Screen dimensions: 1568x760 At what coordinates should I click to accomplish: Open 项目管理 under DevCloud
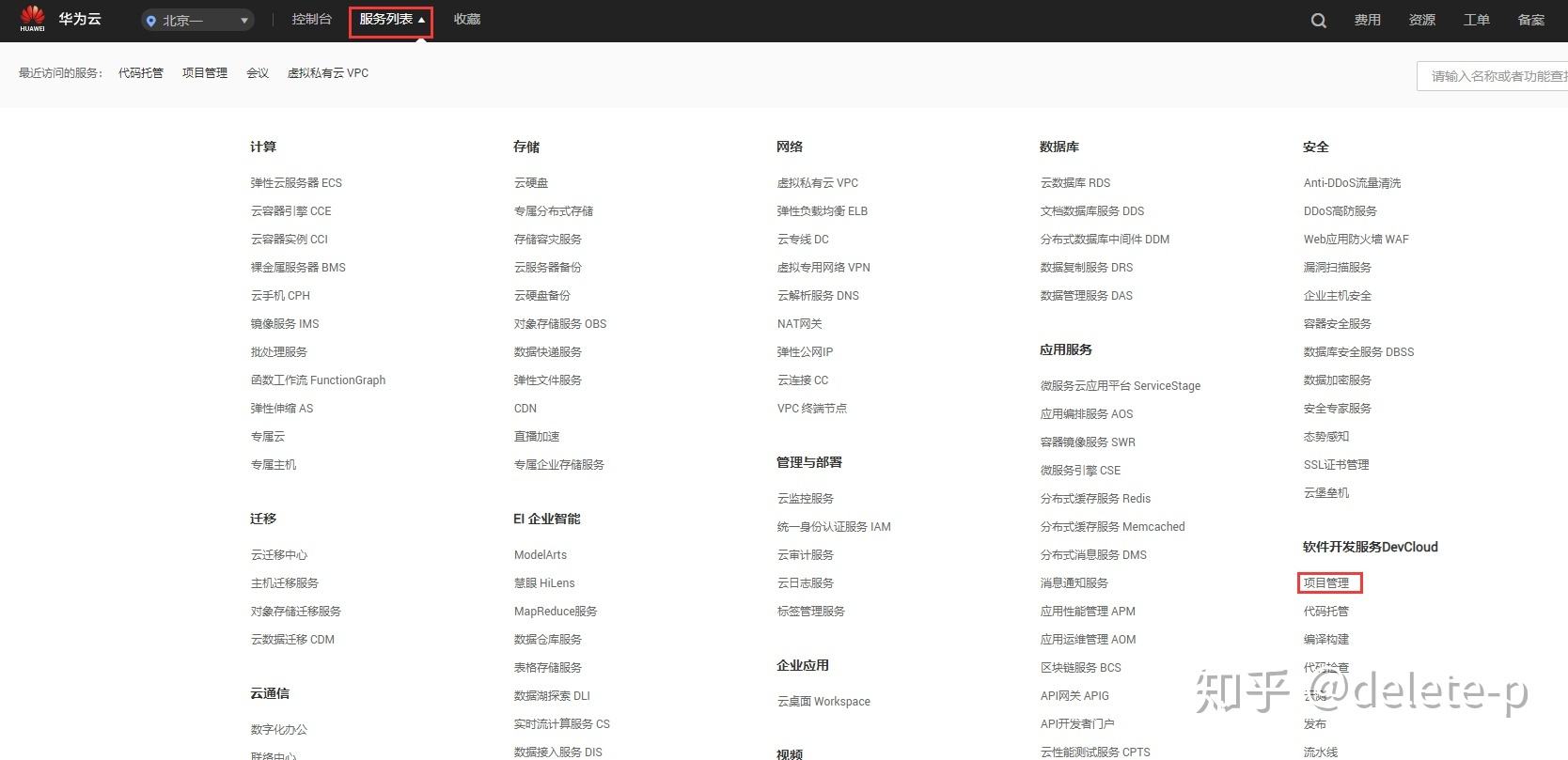click(x=1326, y=583)
